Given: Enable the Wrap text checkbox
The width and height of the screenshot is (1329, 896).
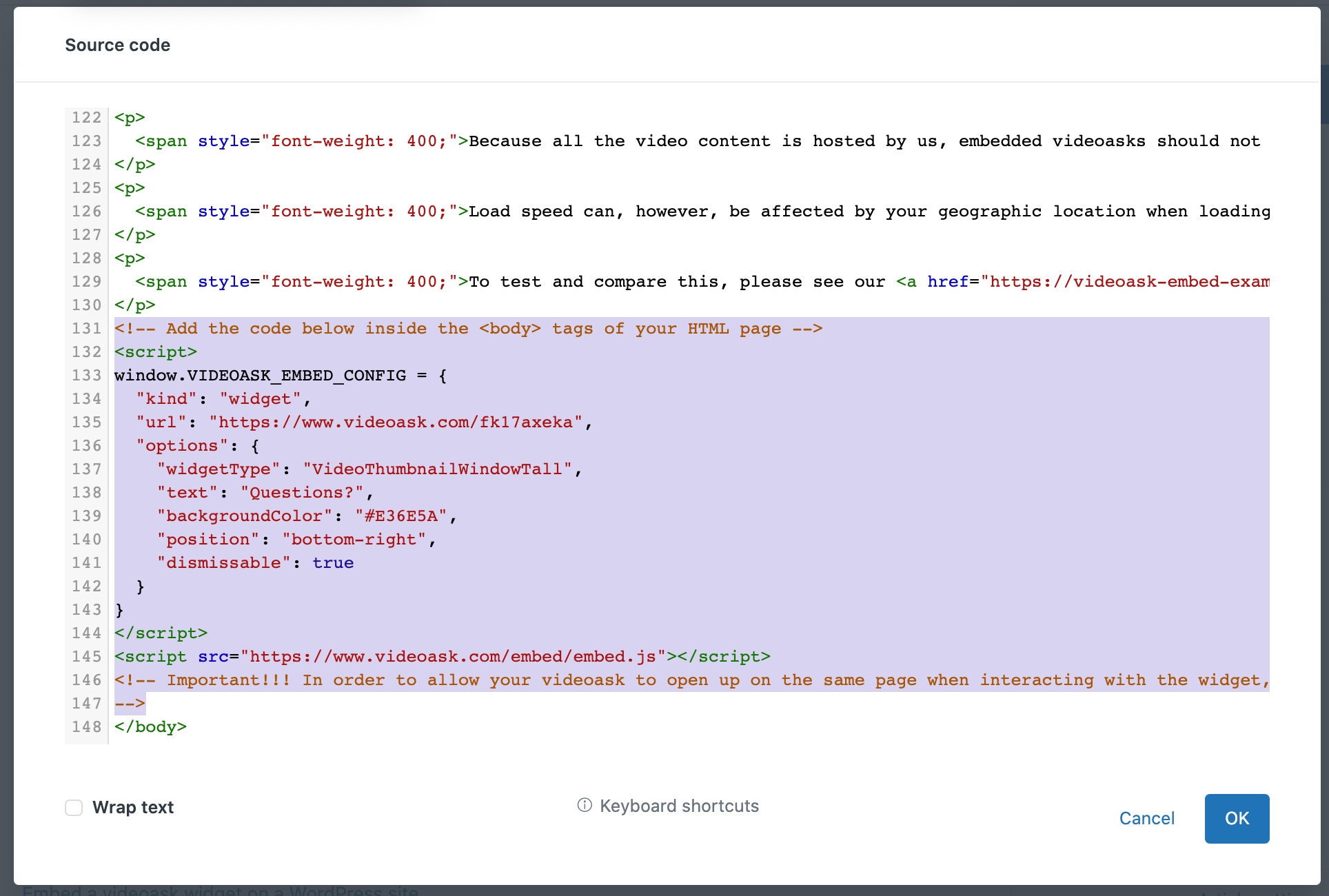Looking at the screenshot, I should tap(74, 807).
